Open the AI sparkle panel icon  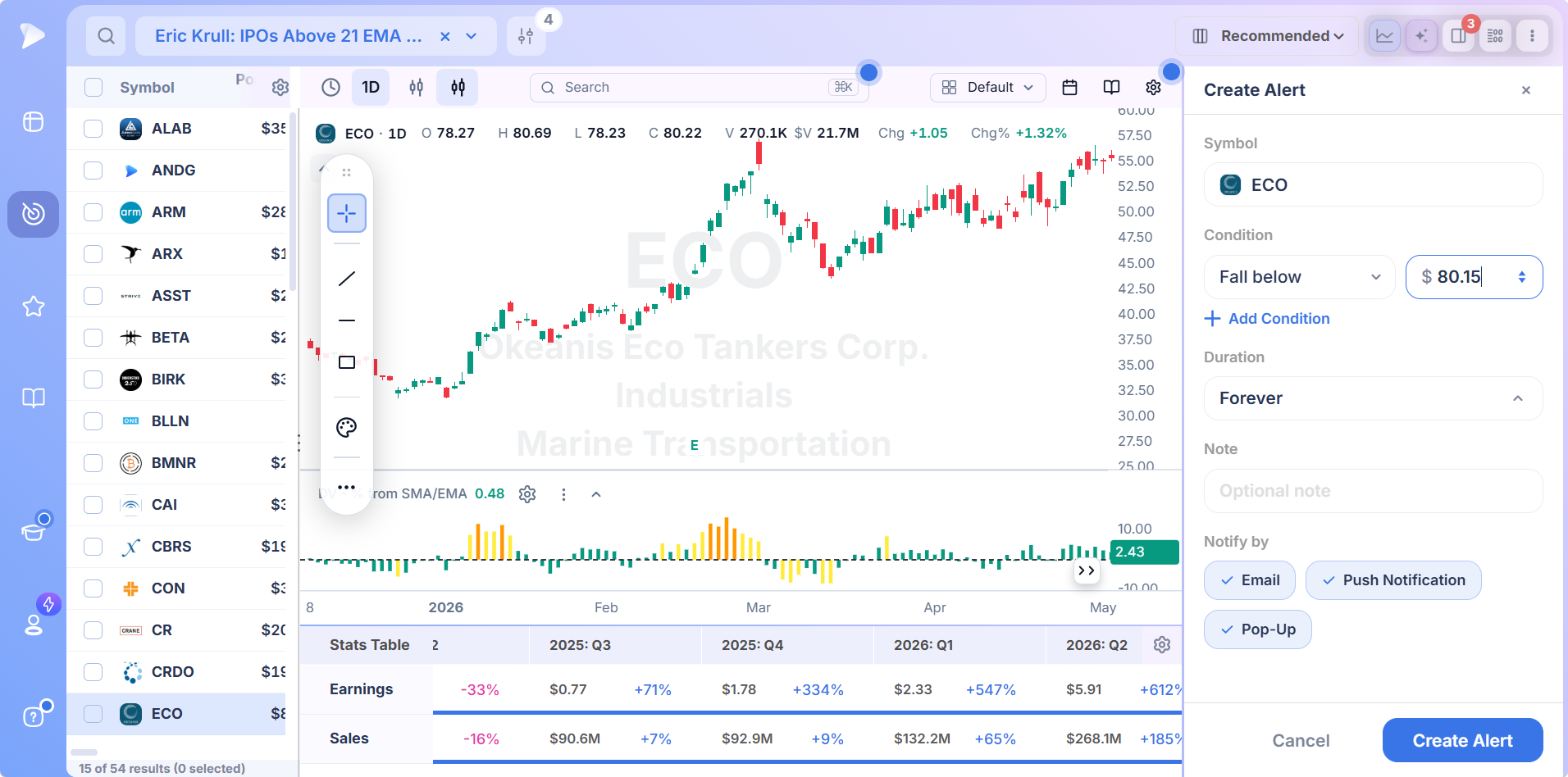click(x=1421, y=36)
